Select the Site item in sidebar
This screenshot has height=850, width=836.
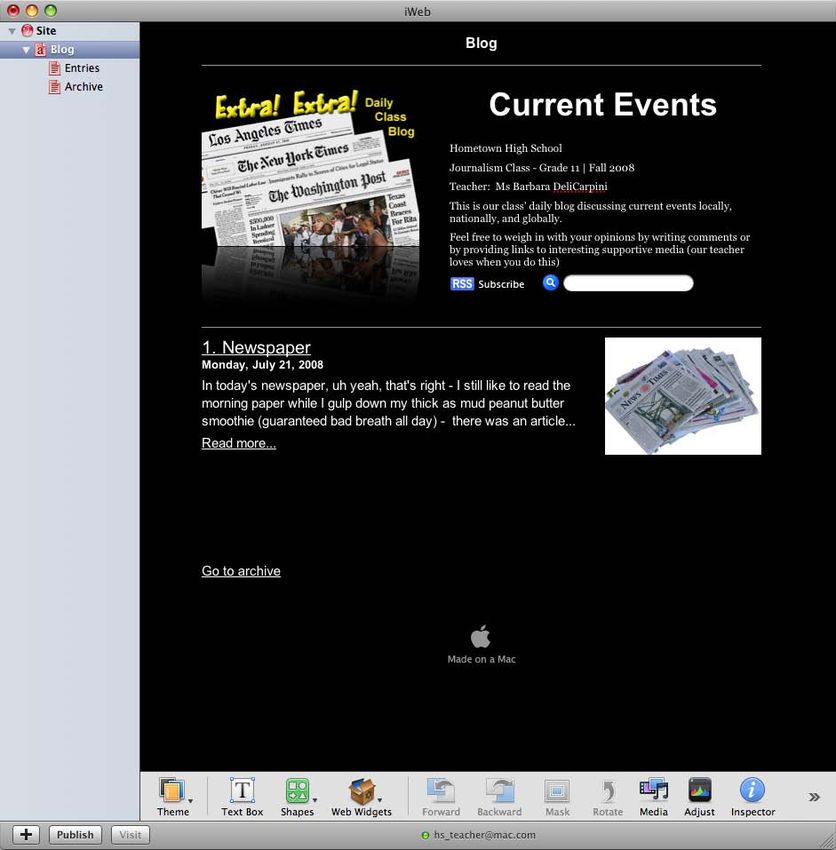pyautogui.click(x=69, y=31)
